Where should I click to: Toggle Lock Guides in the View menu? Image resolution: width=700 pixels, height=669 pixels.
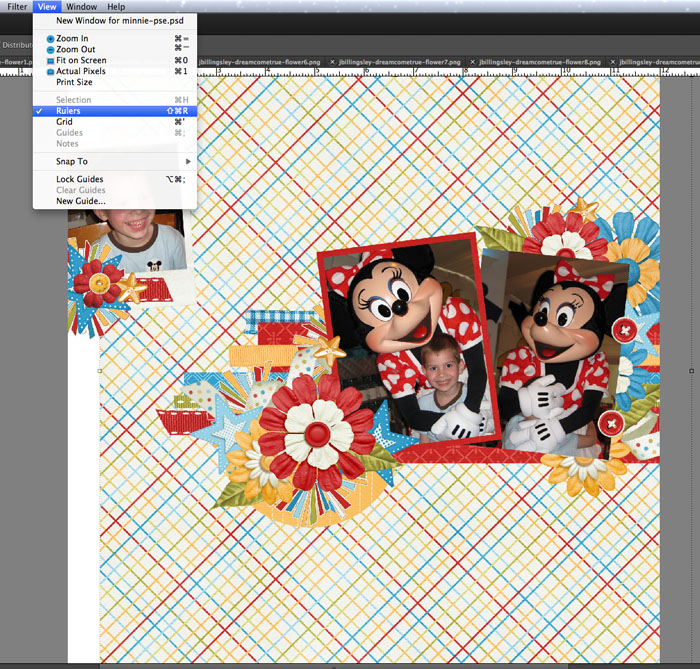coord(115,179)
